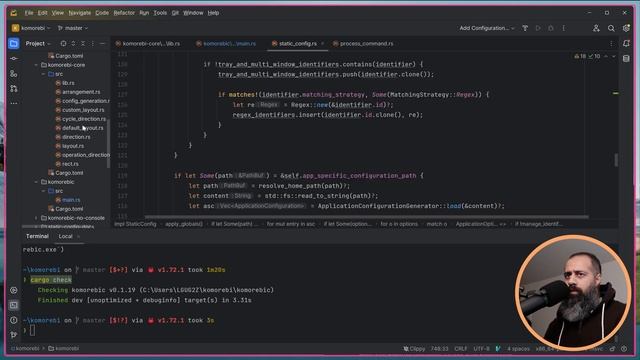This screenshot has width=640, height=360.
Task: Open the Refactor menu
Action: click(x=124, y=13)
